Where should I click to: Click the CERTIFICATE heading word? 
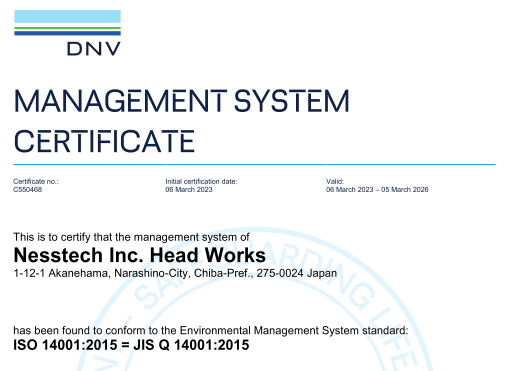104,141
